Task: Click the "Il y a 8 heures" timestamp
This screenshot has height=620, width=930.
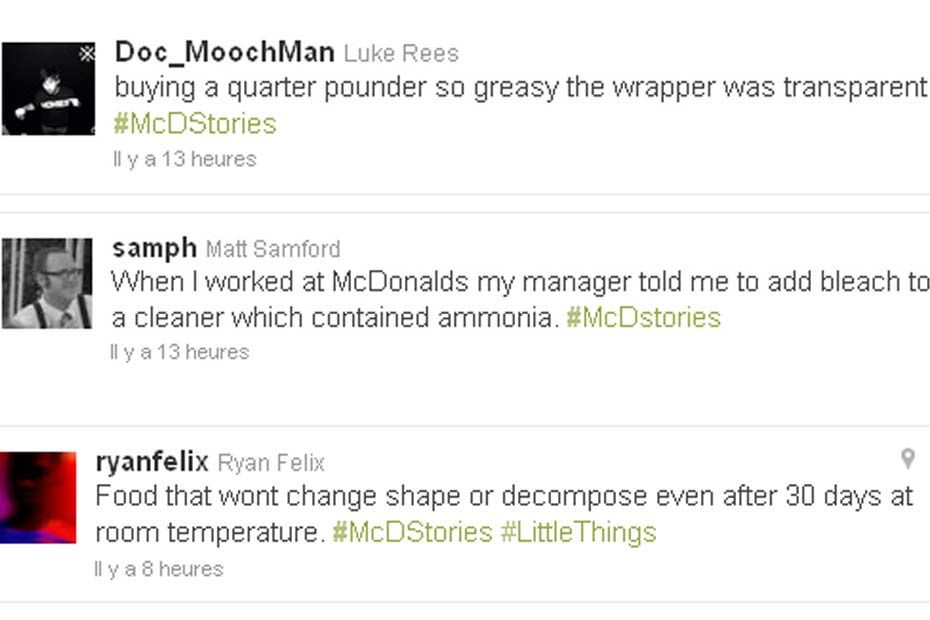Action: click(159, 569)
